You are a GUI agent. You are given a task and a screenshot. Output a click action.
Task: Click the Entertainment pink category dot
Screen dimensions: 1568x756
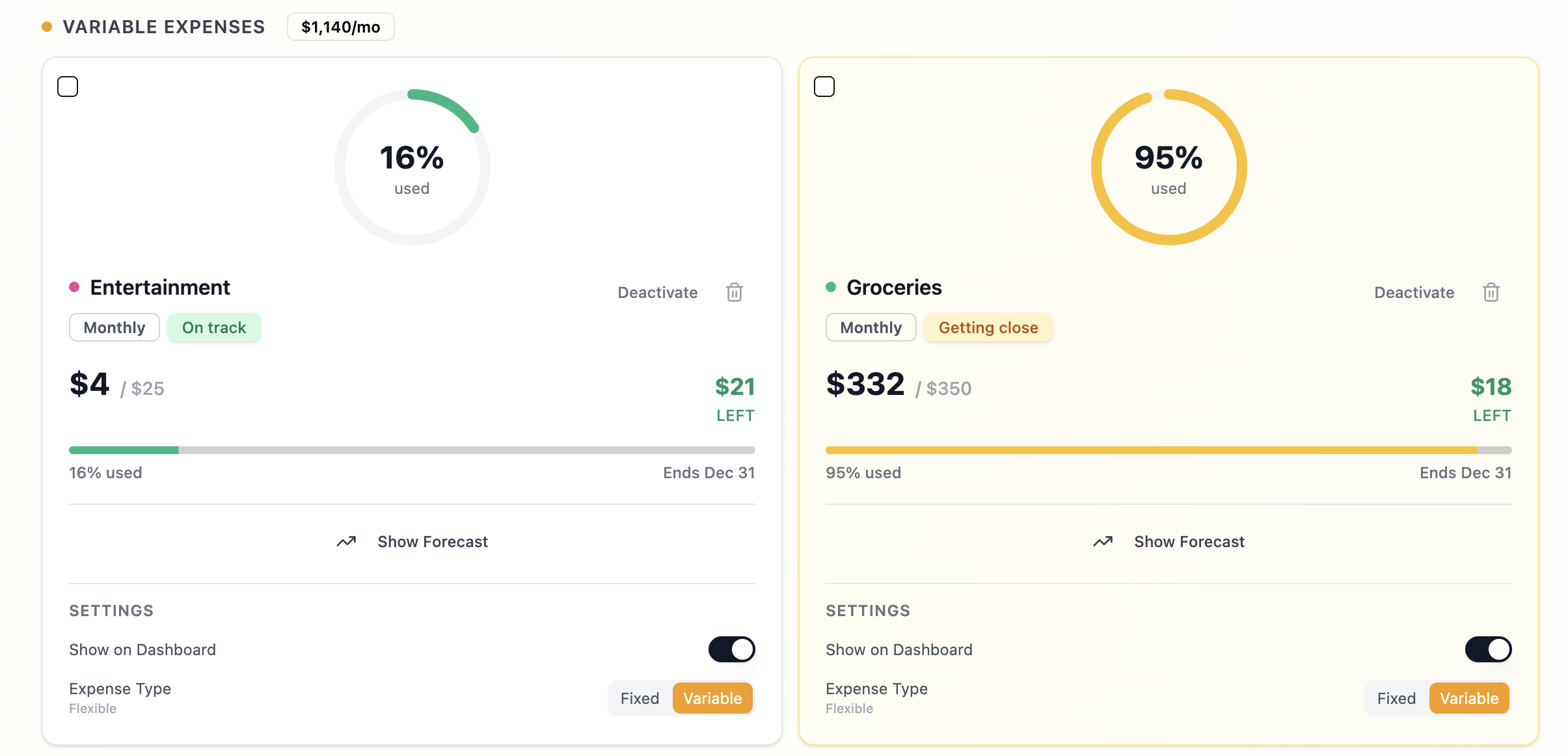tap(74, 286)
